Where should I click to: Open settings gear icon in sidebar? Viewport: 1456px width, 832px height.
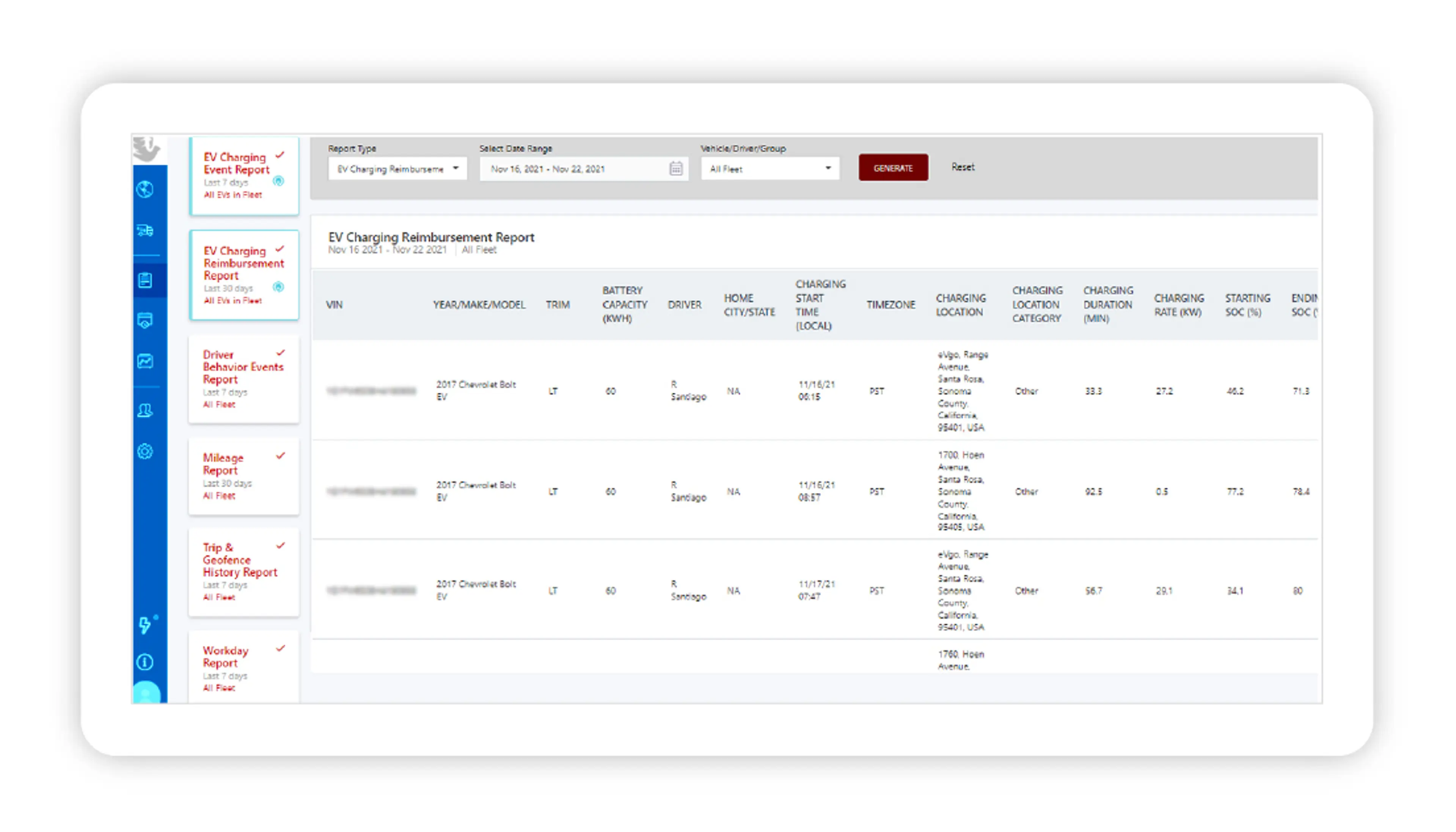click(145, 451)
